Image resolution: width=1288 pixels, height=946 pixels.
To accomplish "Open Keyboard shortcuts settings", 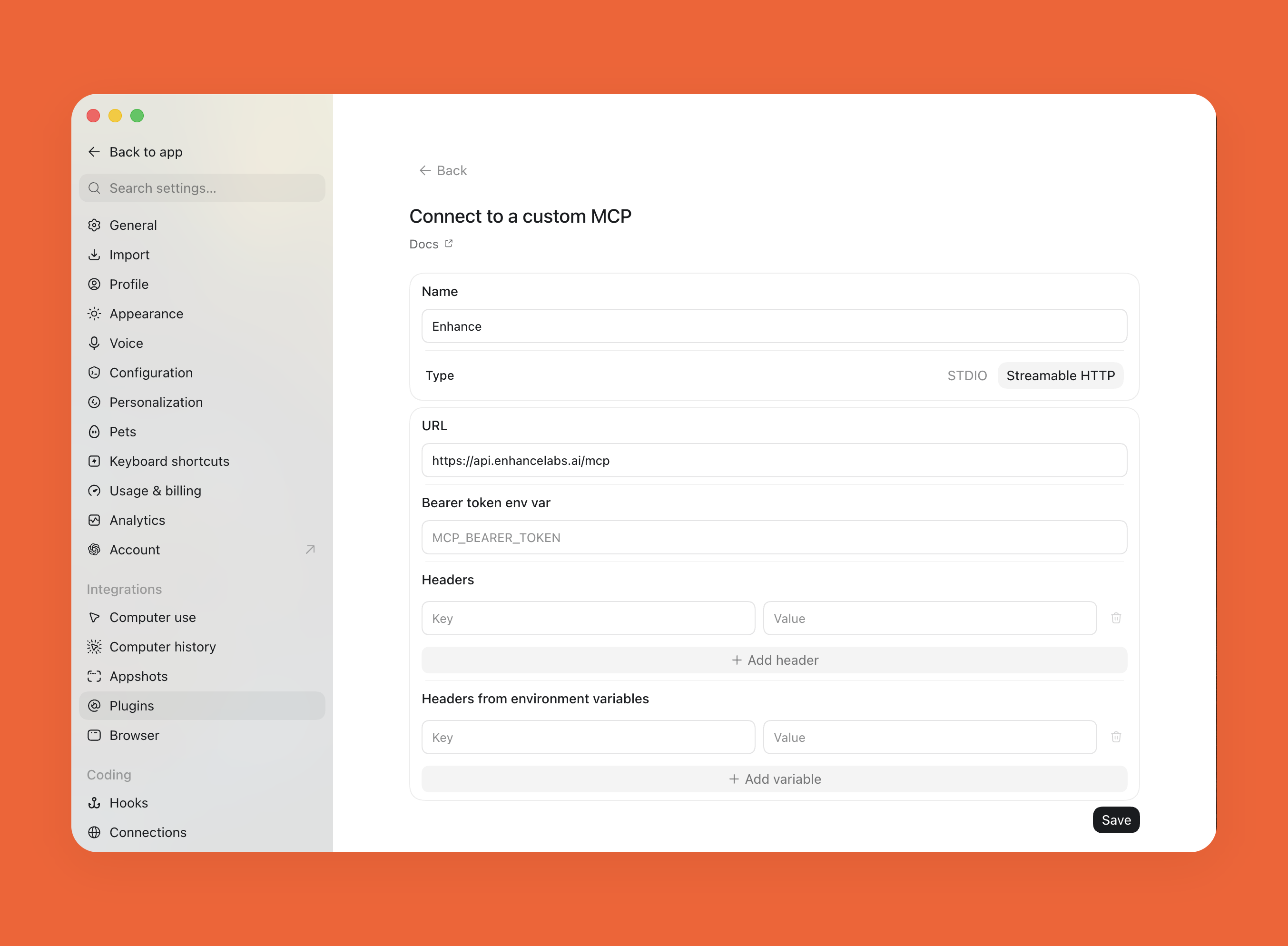I will click(x=202, y=461).
